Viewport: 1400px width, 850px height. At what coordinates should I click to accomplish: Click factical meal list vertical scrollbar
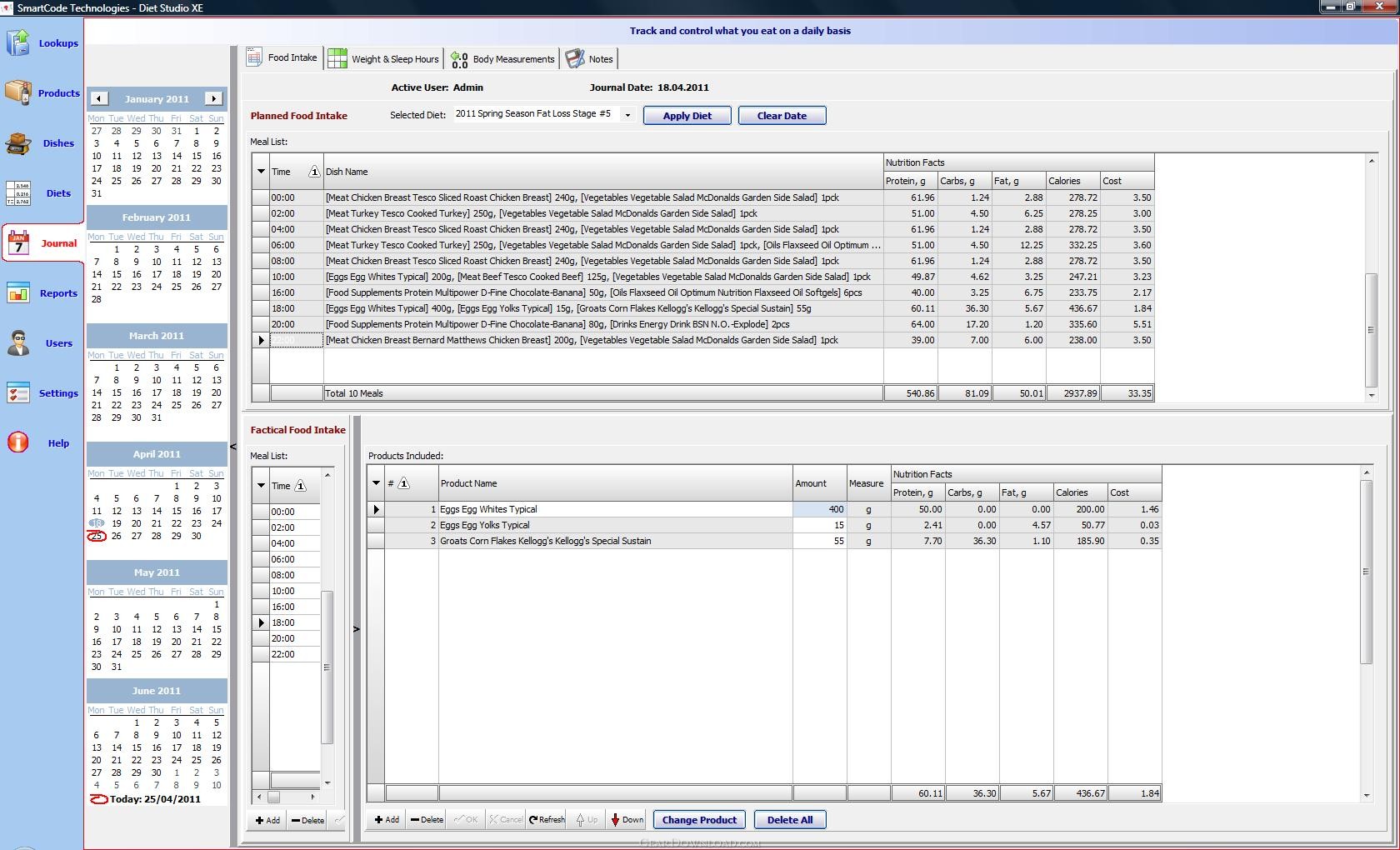[327, 667]
